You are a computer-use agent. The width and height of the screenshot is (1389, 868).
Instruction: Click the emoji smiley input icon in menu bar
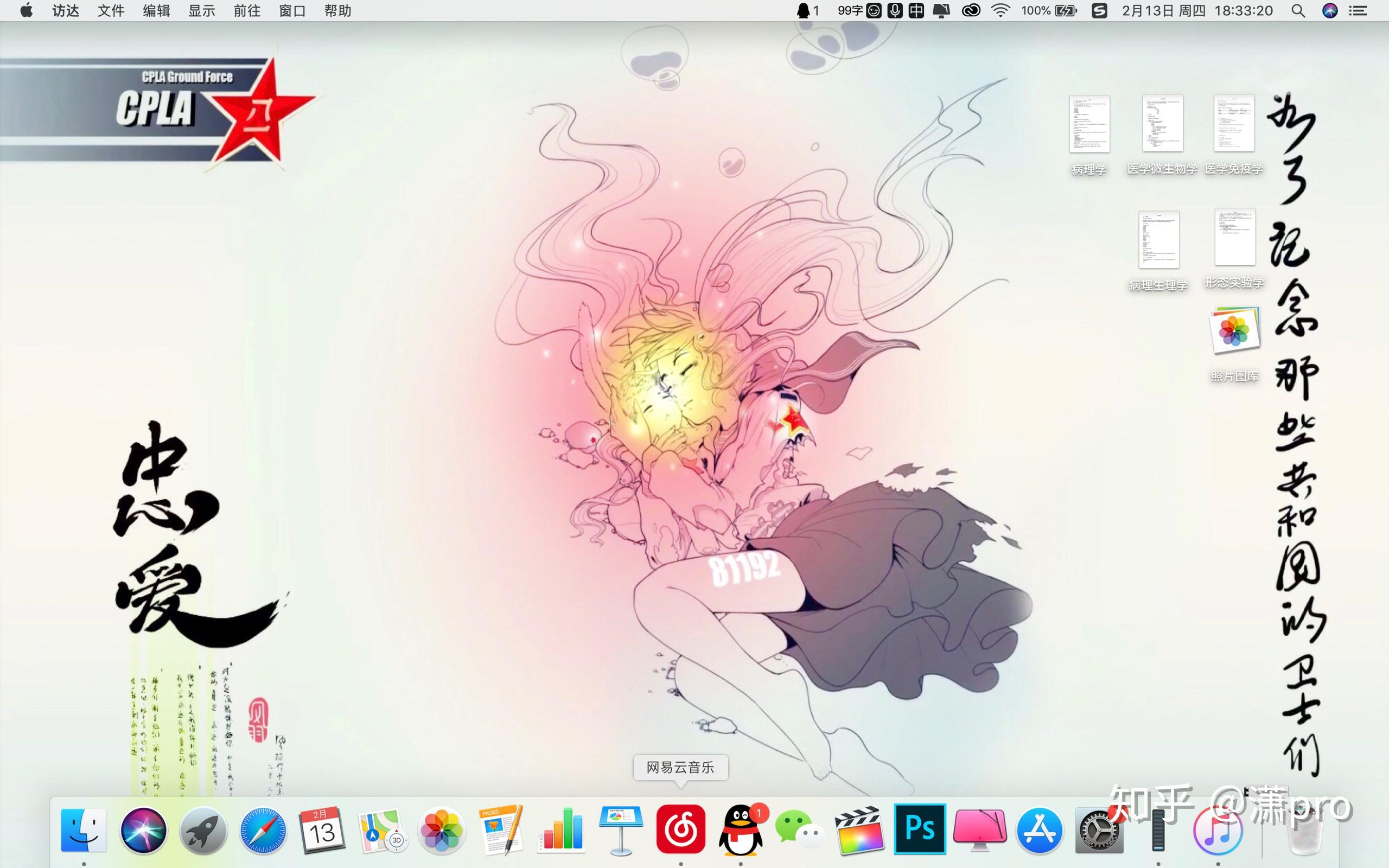coord(874,10)
